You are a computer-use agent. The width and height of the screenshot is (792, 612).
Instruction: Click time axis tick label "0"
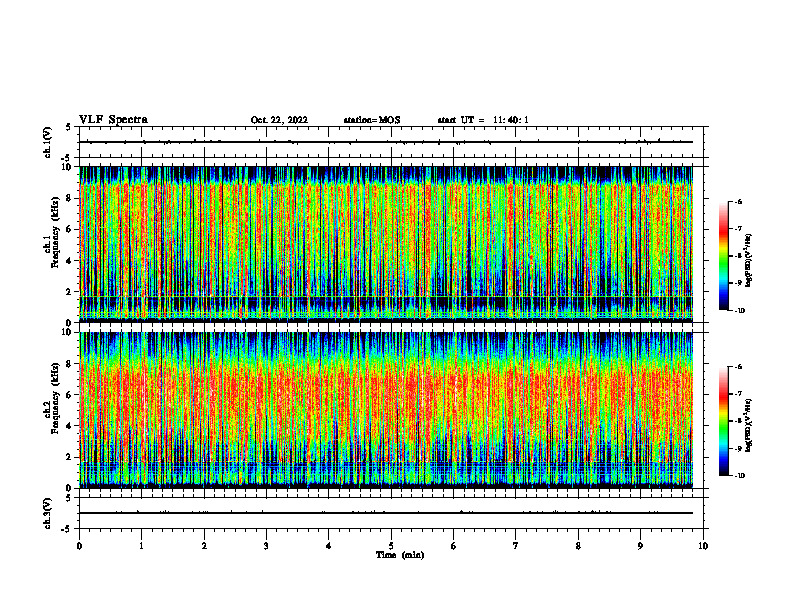pos(79,546)
